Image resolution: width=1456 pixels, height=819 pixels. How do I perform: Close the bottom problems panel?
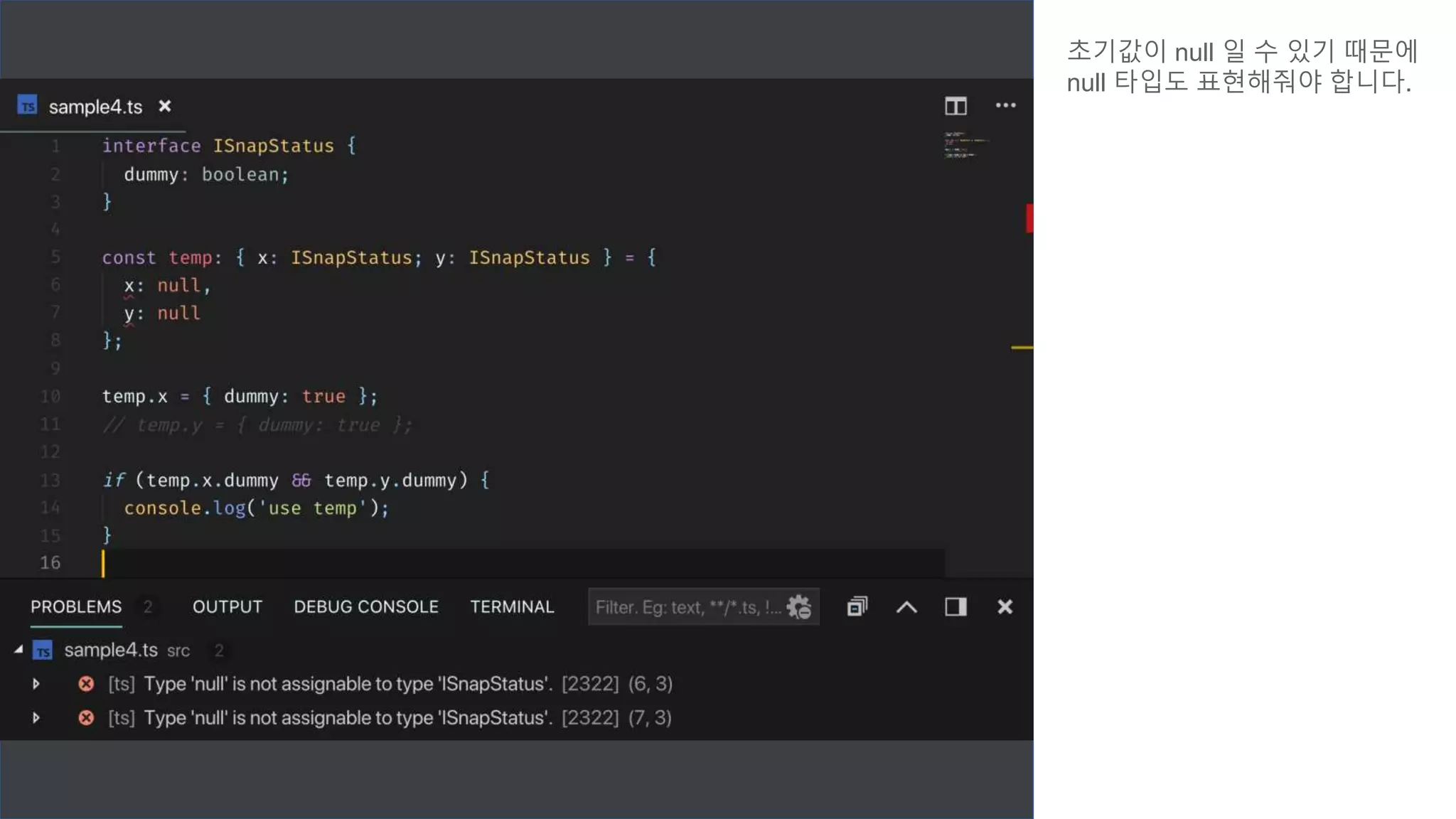(x=1005, y=606)
